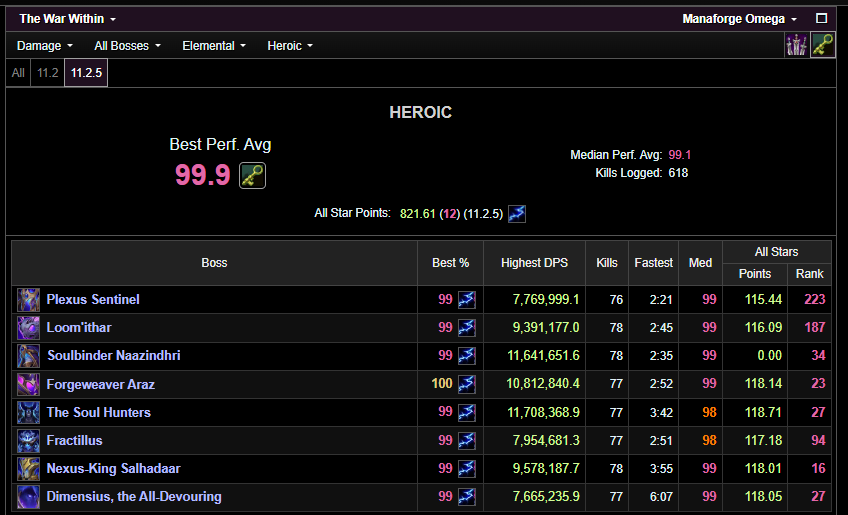This screenshot has height=515, width=848.
Task: Click the 821.61 All Star Points value
Action: (418, 214)
